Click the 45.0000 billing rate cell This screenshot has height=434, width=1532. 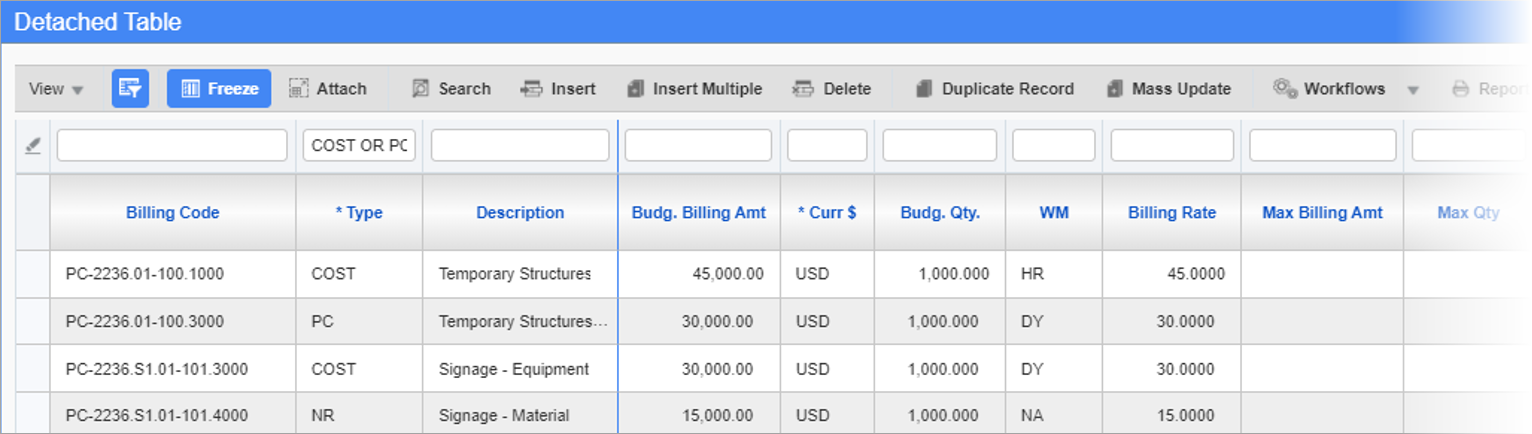coord(1172,274)
